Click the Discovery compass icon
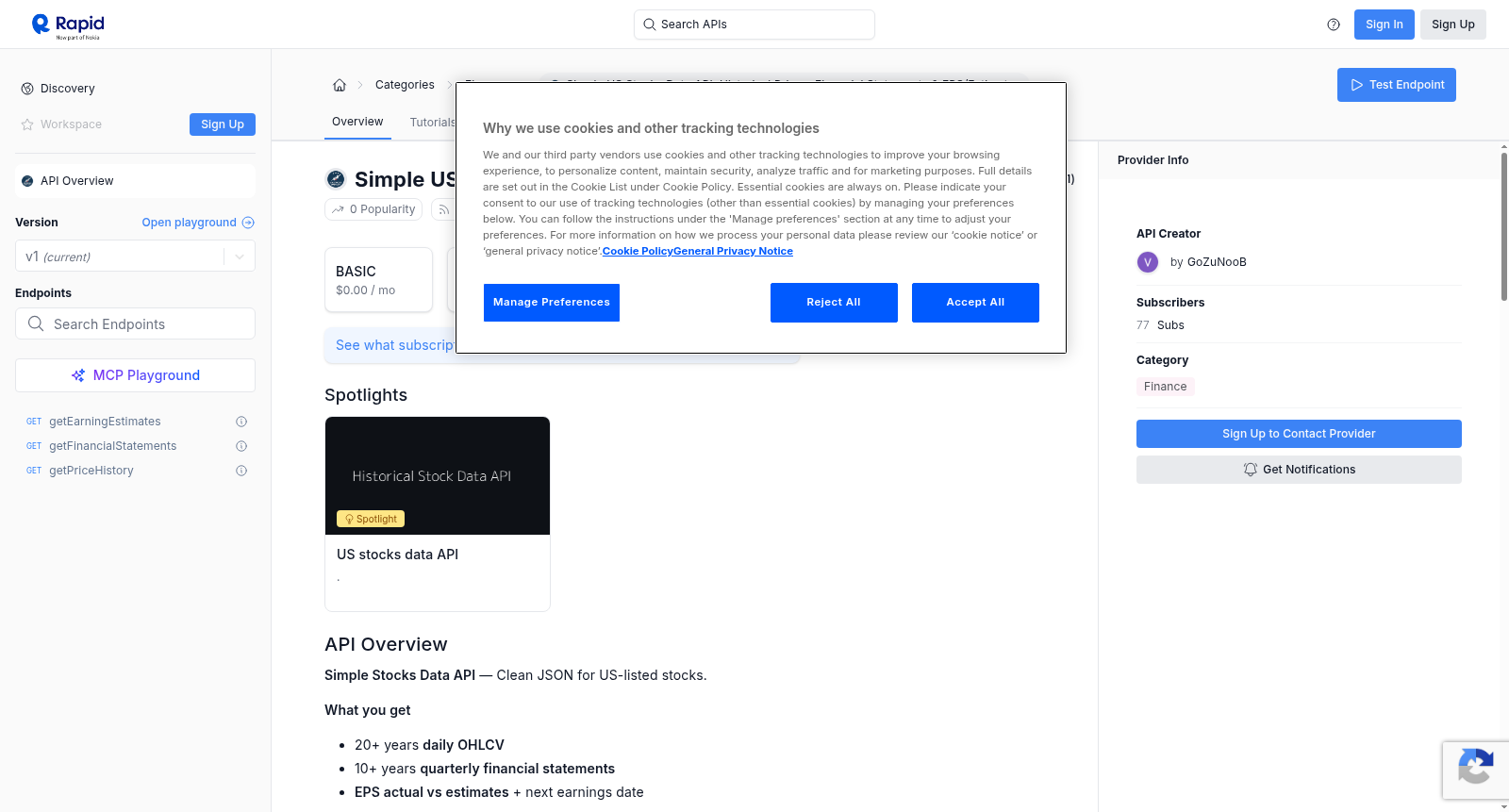Screen dimensions: 1509x812 27,89
